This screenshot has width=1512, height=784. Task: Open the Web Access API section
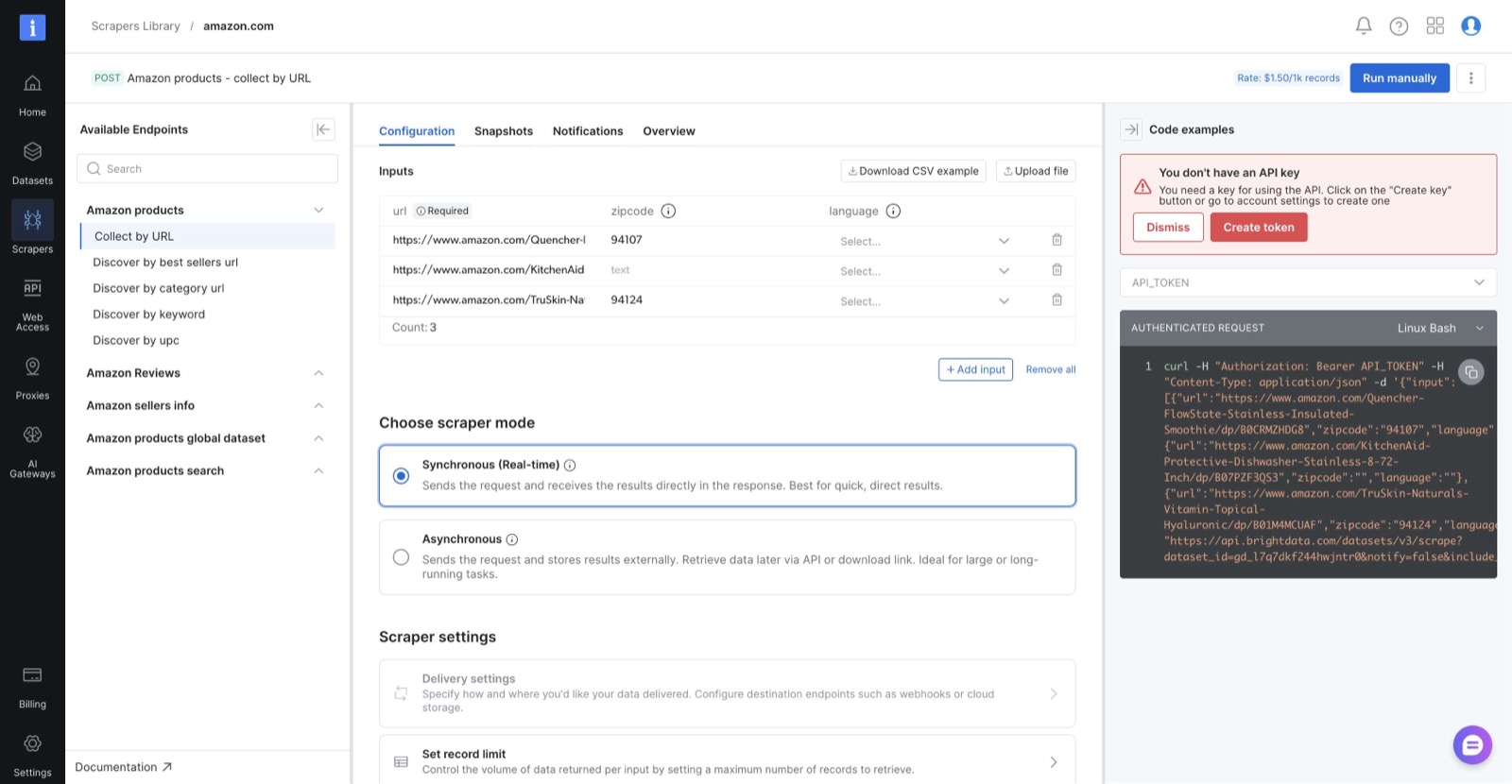(32, 305)
